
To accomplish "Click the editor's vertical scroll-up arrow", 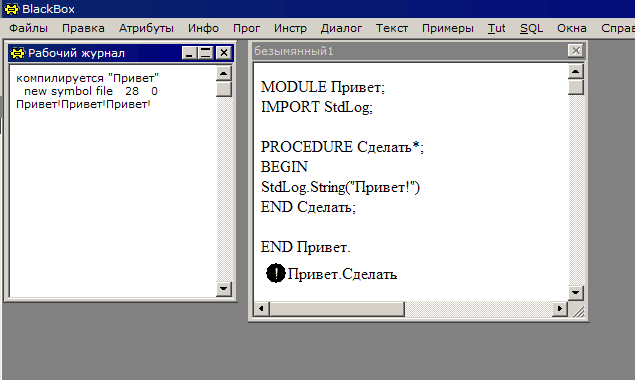I will [x=575, y=71].
